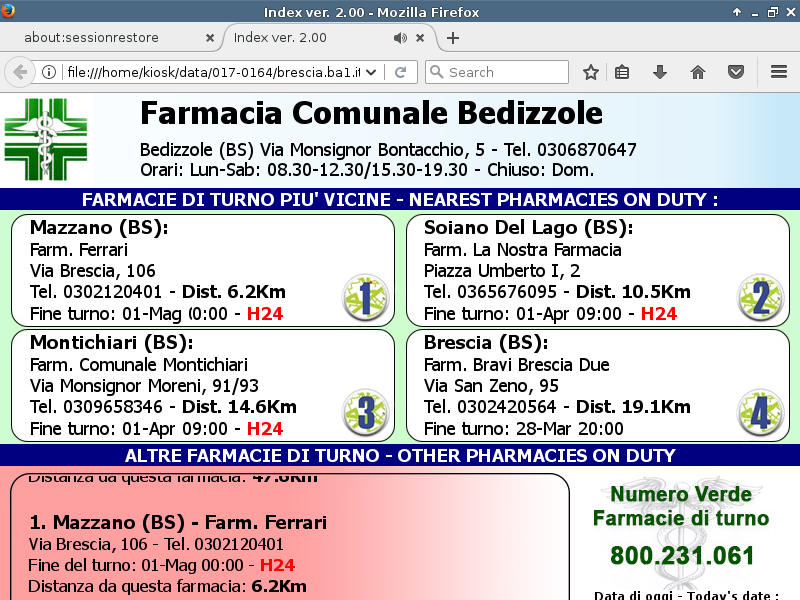Show your bookmarks list

coord(622,72)
